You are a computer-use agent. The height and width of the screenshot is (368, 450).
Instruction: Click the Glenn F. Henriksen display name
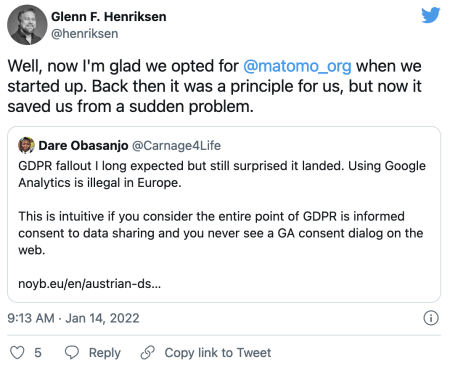[x=109, y=17]
